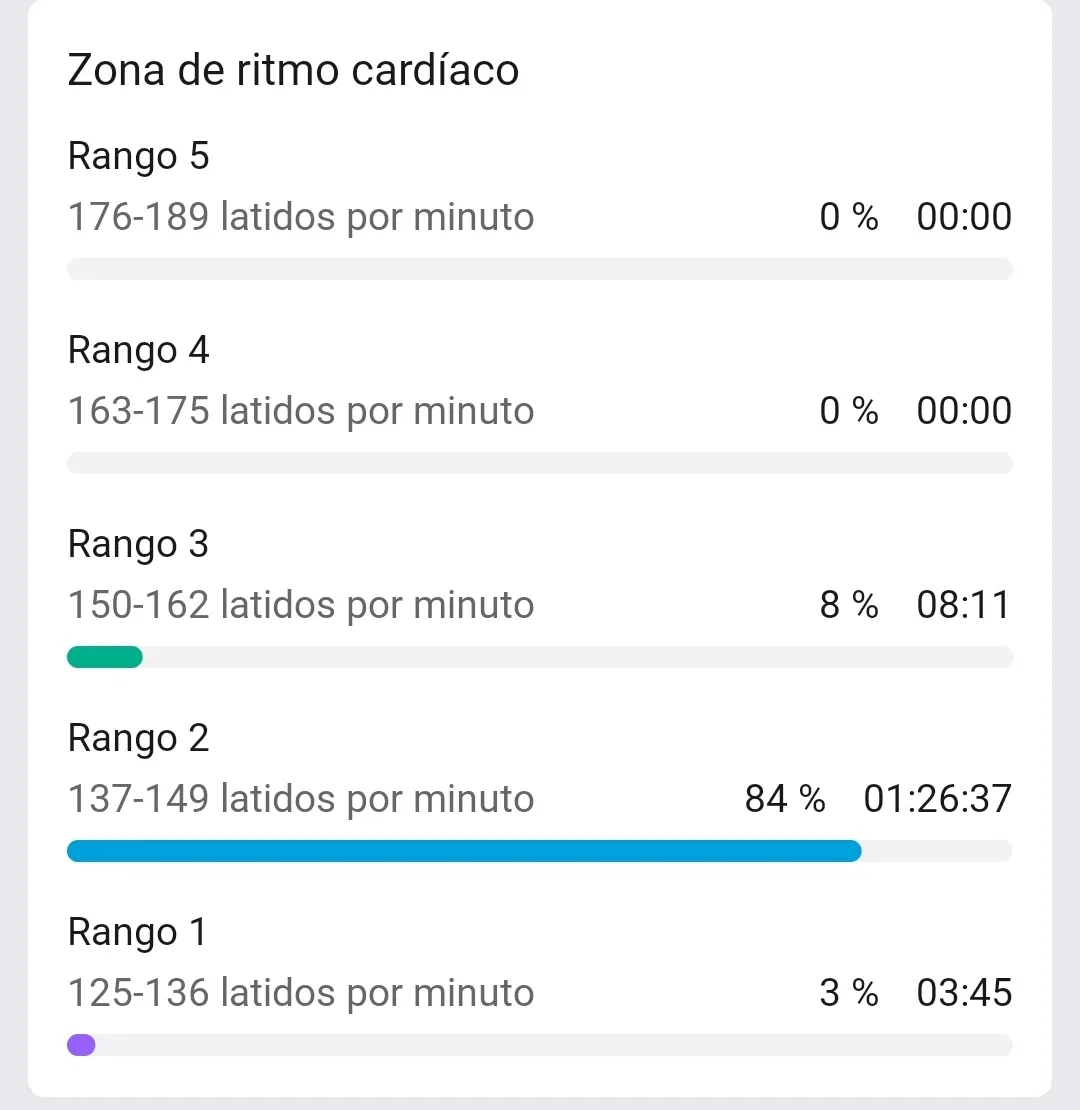
Task: Click the purple Rango 1 bar fill
Action: point(81,1045)
